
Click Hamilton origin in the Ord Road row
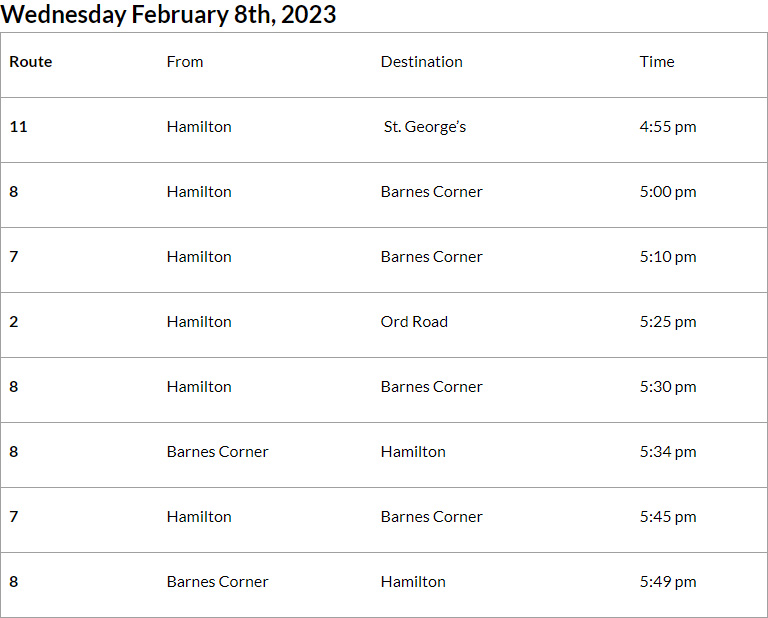point(199,322)
